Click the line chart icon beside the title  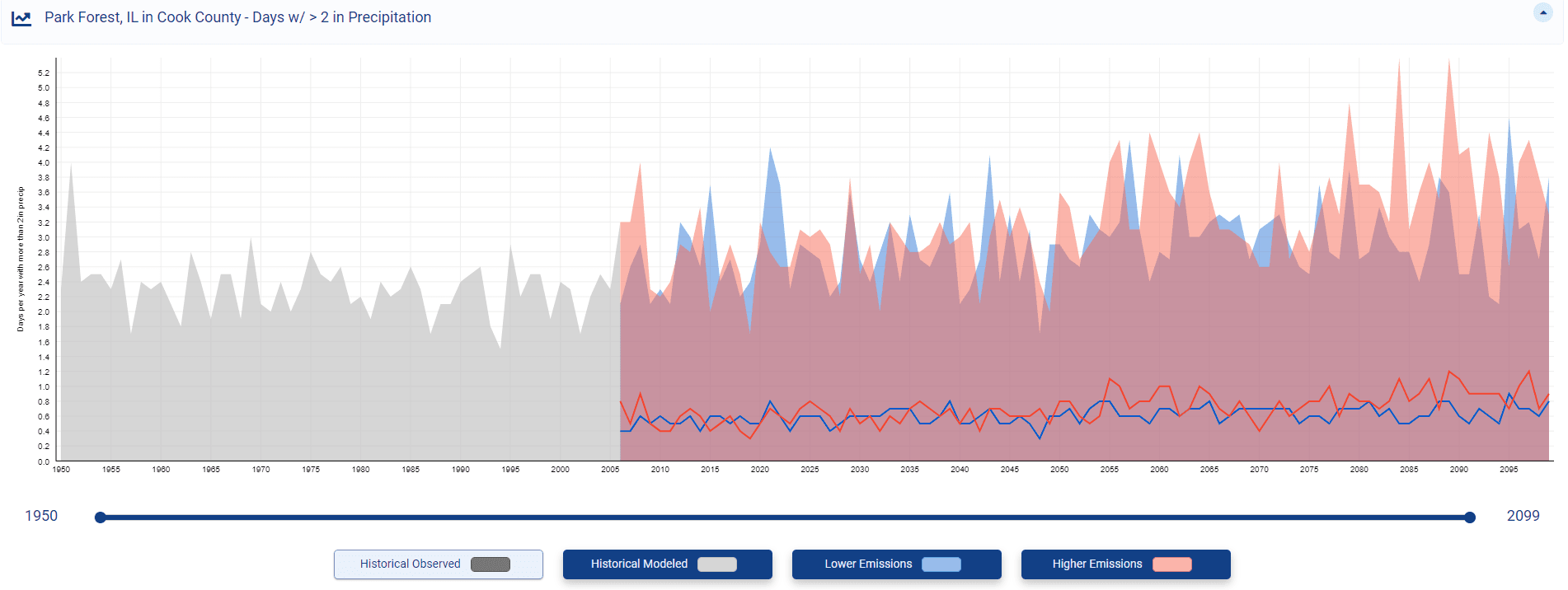tap(21, 18)
